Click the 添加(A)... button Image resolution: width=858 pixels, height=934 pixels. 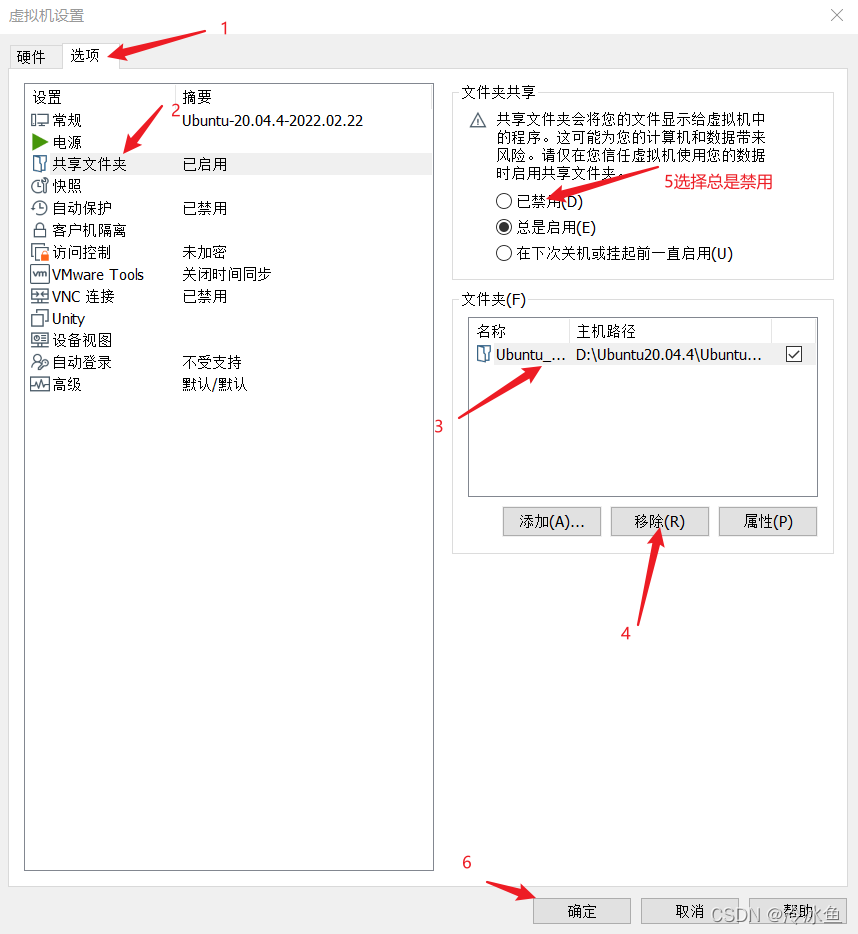552,522
